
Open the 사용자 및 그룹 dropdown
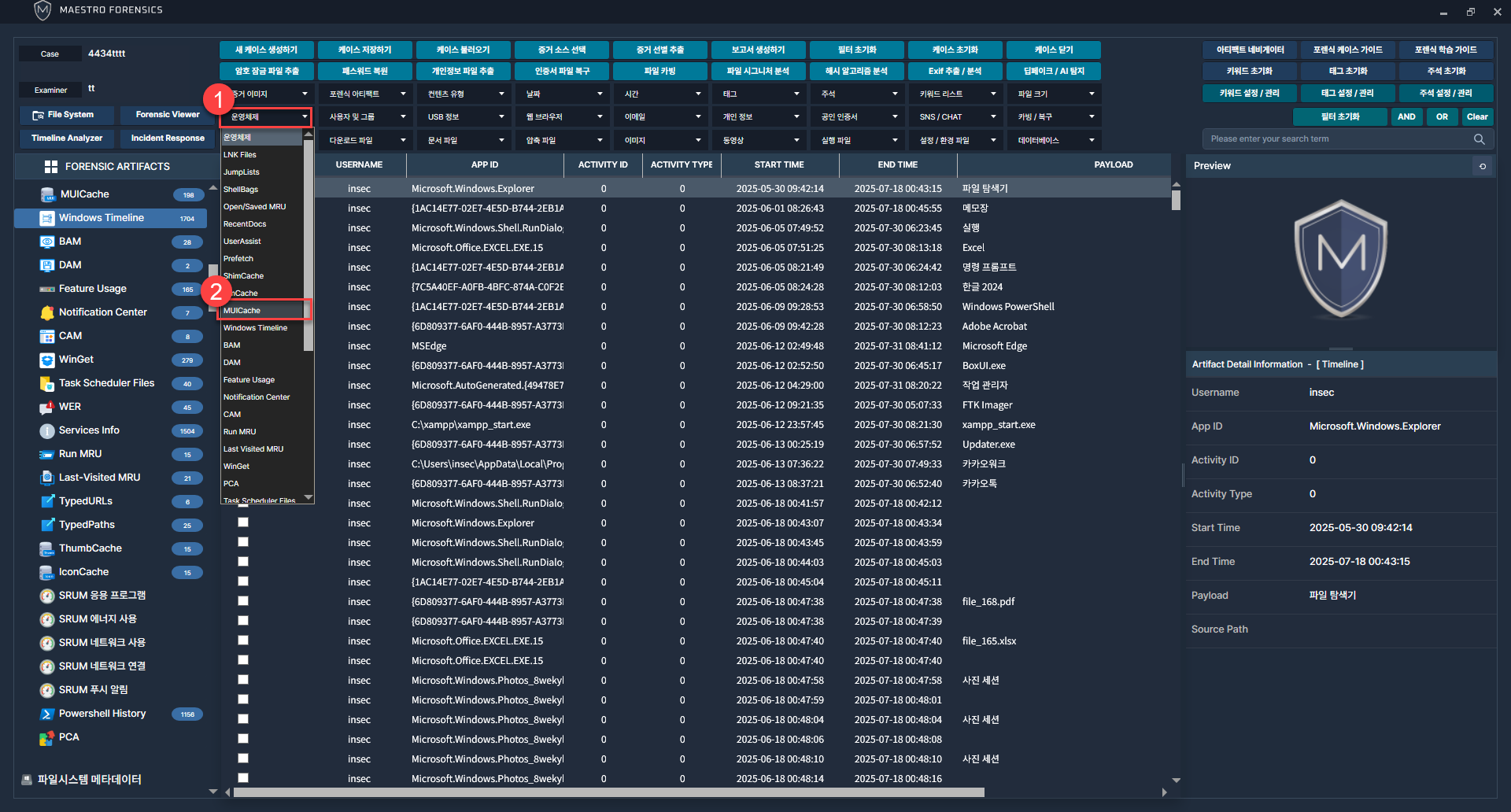coord(366,116)
